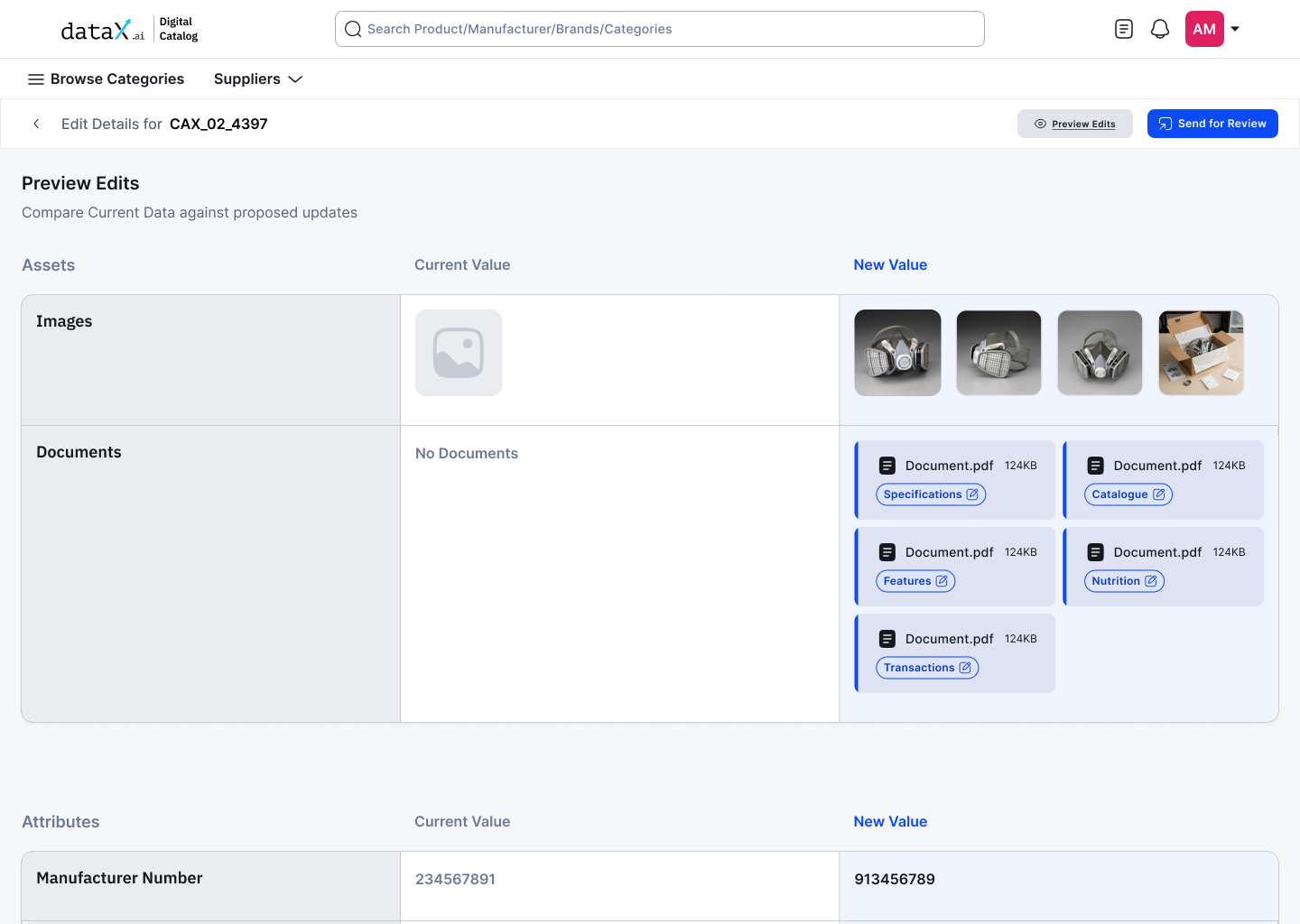The height and width of the screenshot is (924, 1300).
Task: Edit the Transactions document tag
Action: [x=927, y=668]
